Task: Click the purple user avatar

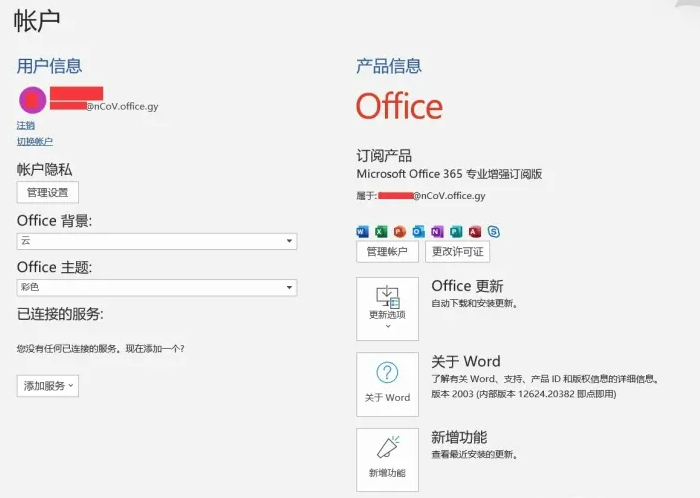Action: [x=33, y=100]
